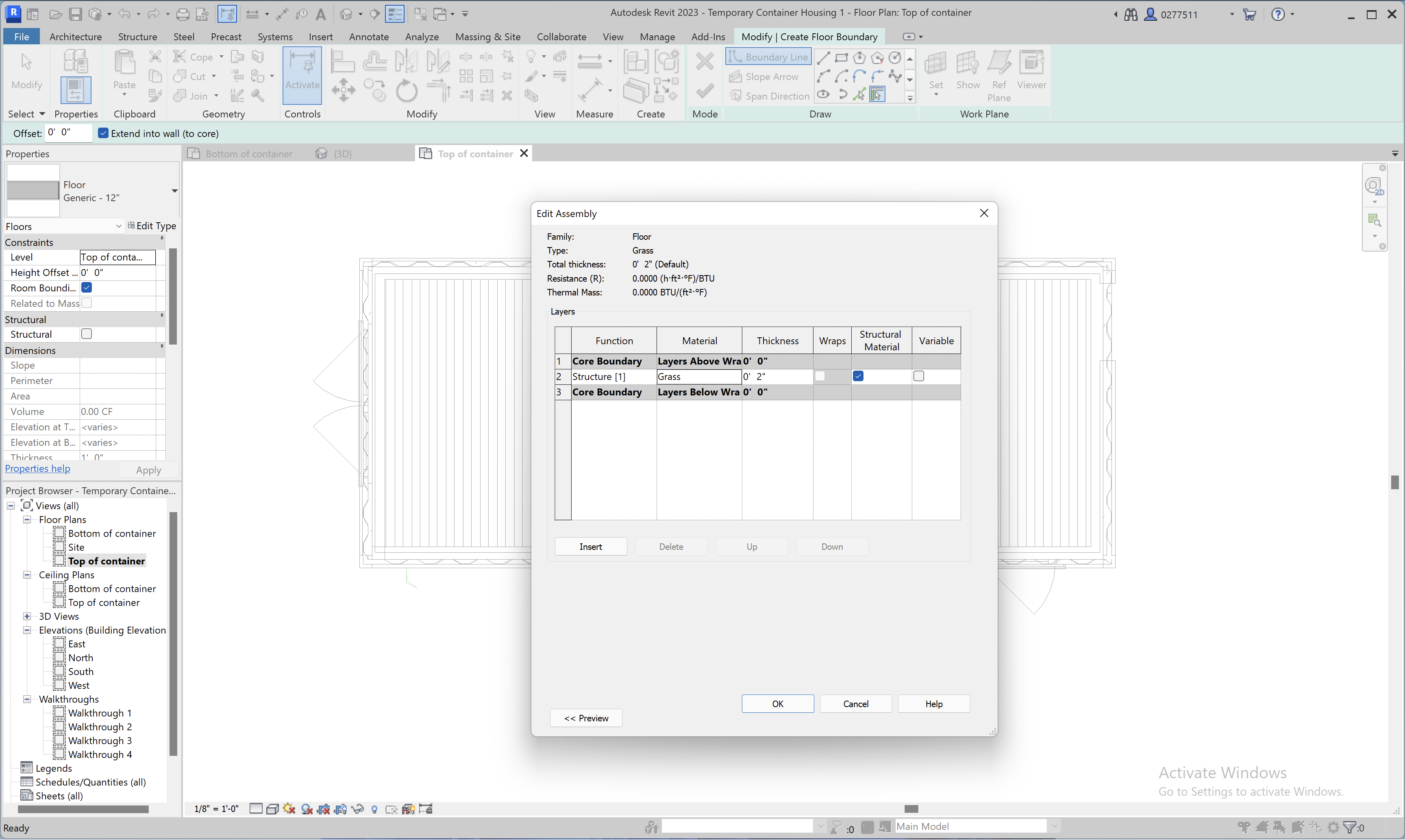Collapse the Floor Plans tree branch
Viewport: 1405px width, 840px height.
[26, 519]
